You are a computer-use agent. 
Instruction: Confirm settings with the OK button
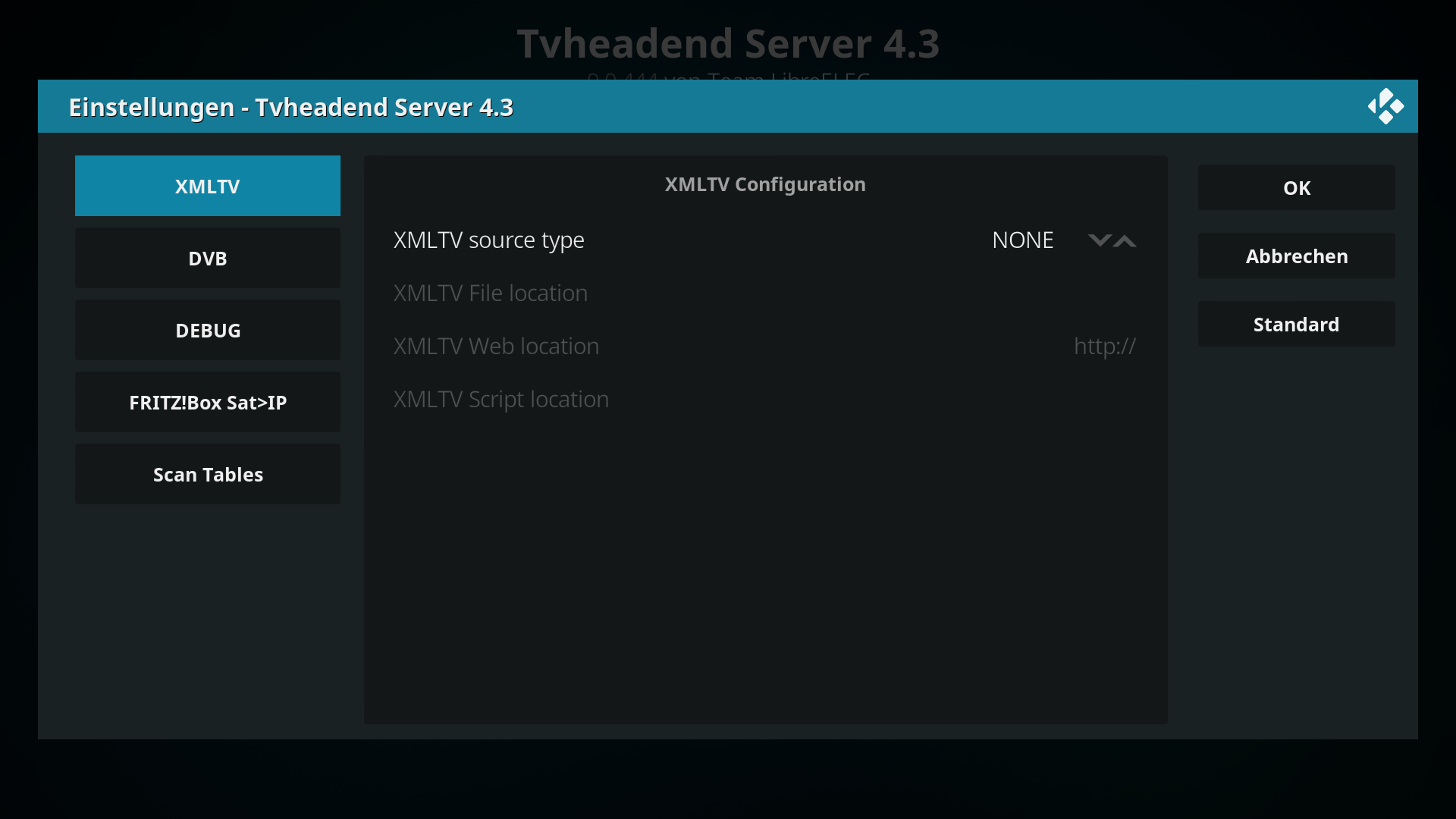1297,187
